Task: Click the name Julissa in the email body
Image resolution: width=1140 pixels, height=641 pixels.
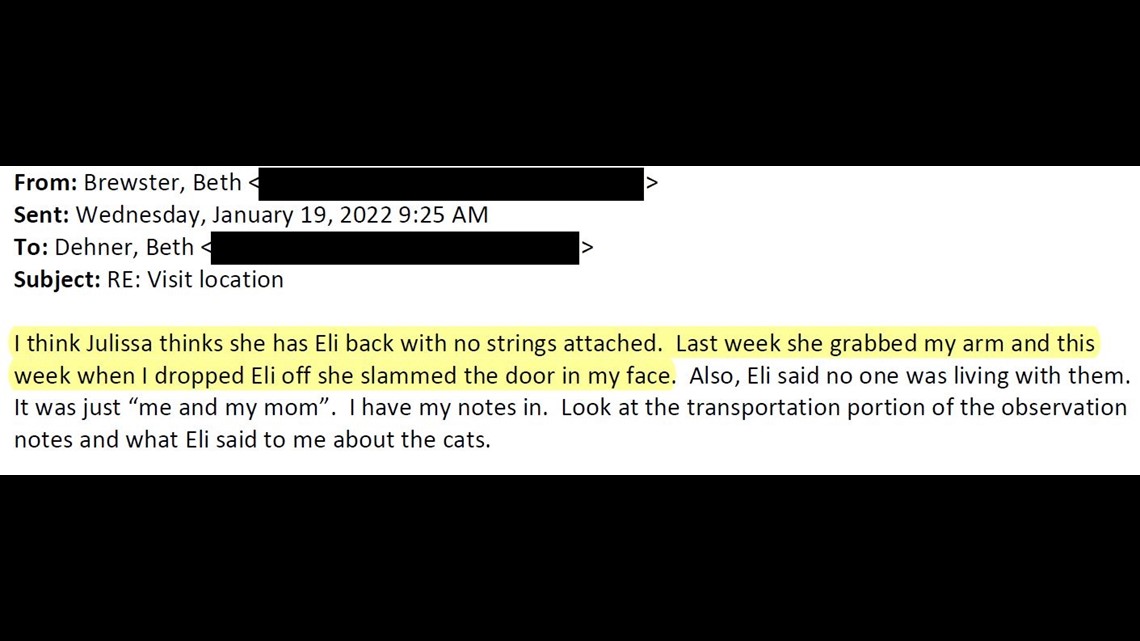Action: pos(119,343)
